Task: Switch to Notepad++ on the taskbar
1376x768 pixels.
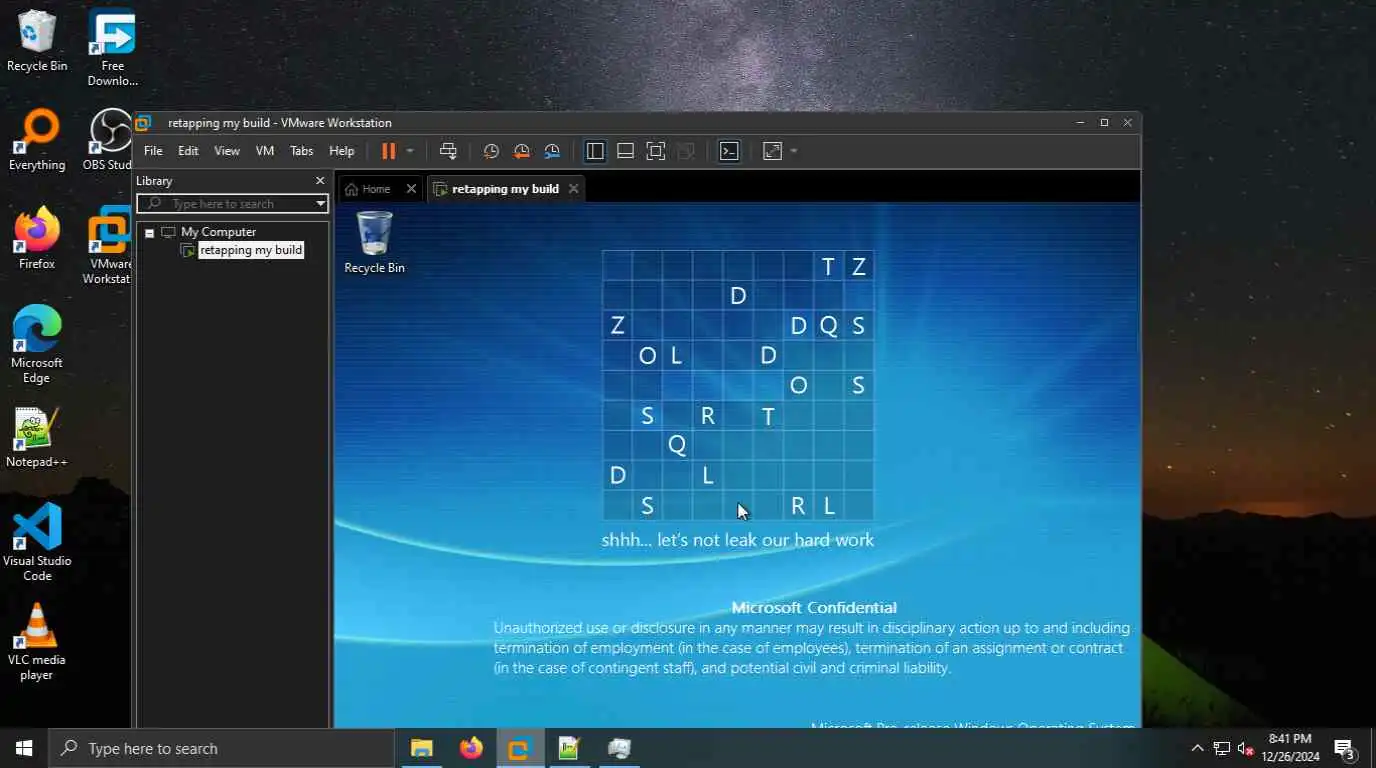Action: coord(569,748)
